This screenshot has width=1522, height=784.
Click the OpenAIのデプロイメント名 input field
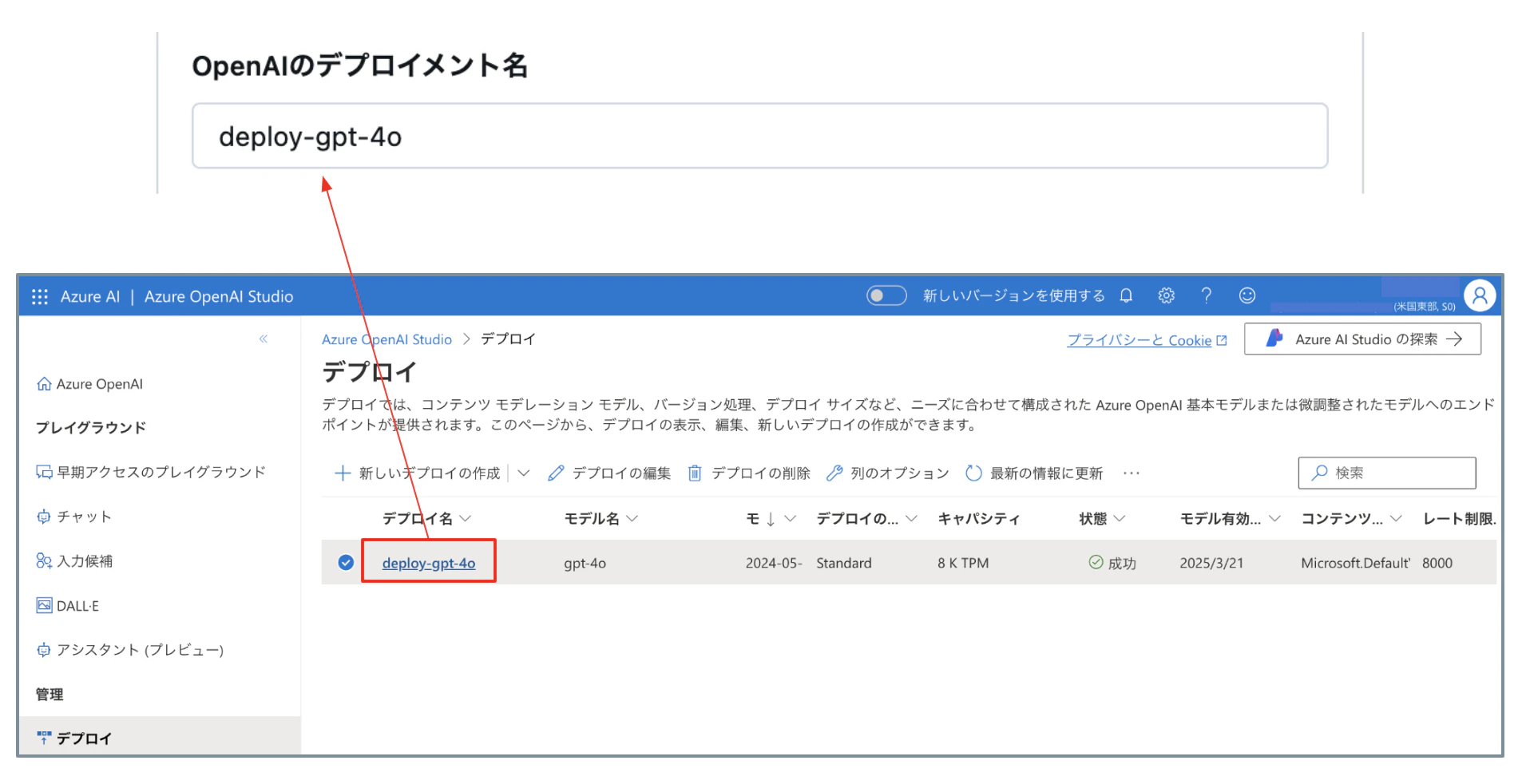coord(759,136)
